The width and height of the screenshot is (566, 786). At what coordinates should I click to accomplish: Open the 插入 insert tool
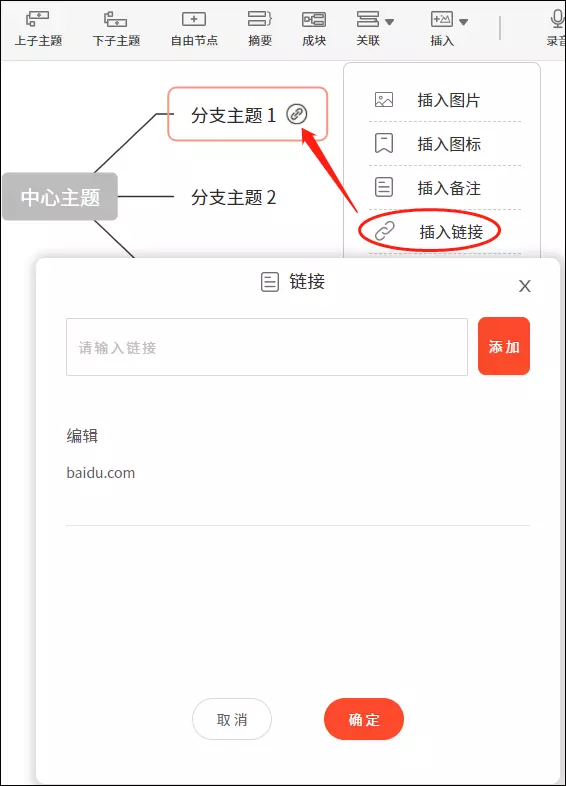tap(442, 20)
